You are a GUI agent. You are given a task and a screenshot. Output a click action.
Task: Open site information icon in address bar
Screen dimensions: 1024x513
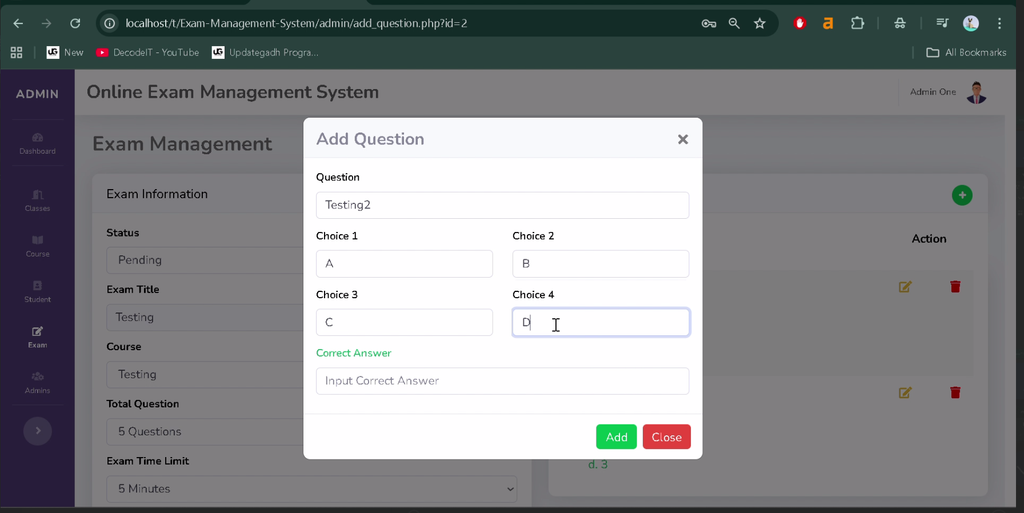(110, 23)
